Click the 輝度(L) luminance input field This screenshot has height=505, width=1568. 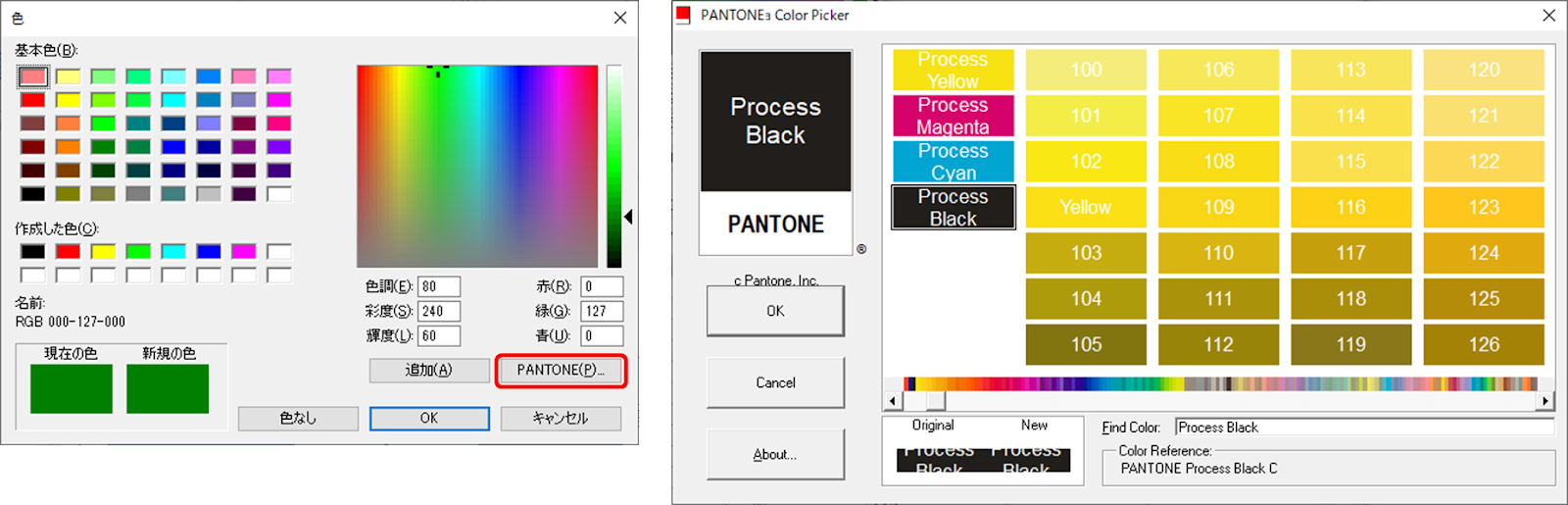click(x=439, y=335)
